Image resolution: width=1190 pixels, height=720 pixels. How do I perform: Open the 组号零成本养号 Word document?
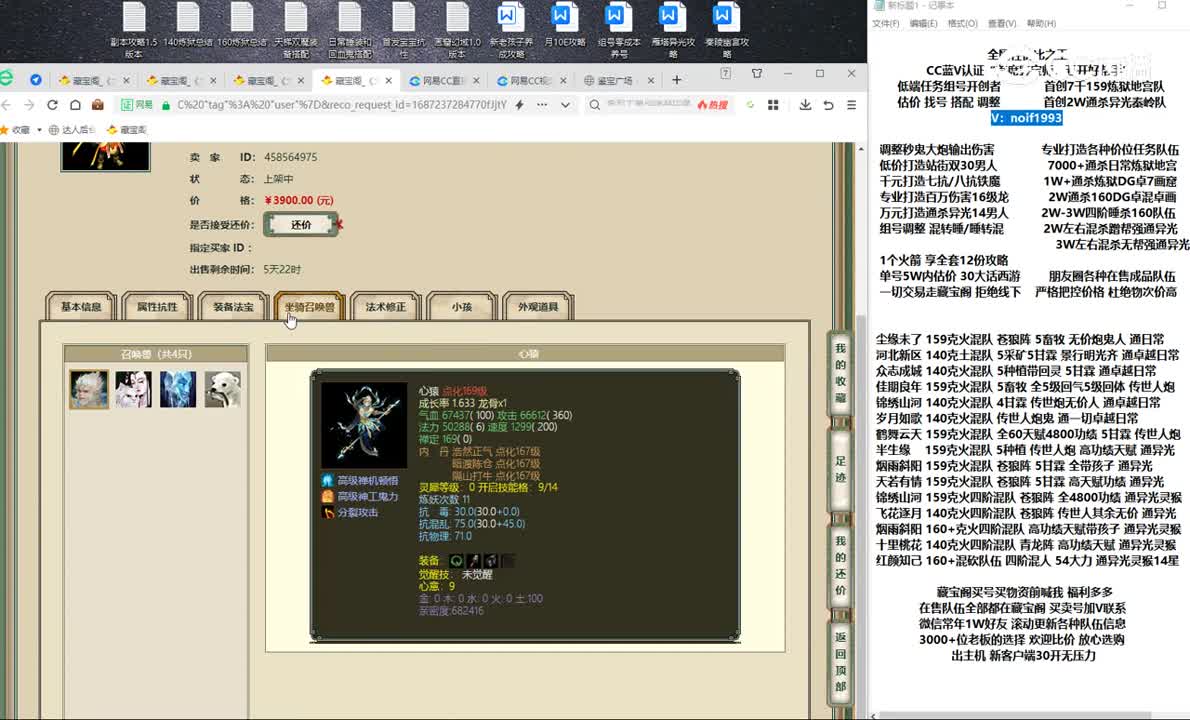(x=619, y=30)
